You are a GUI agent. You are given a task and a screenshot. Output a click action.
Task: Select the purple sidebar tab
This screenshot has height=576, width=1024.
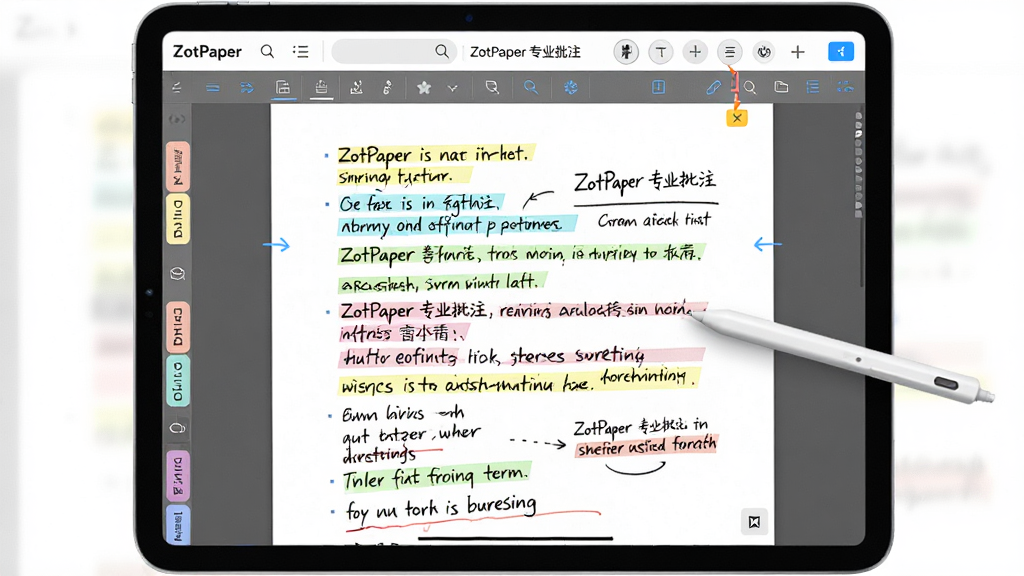coord(178,476)
